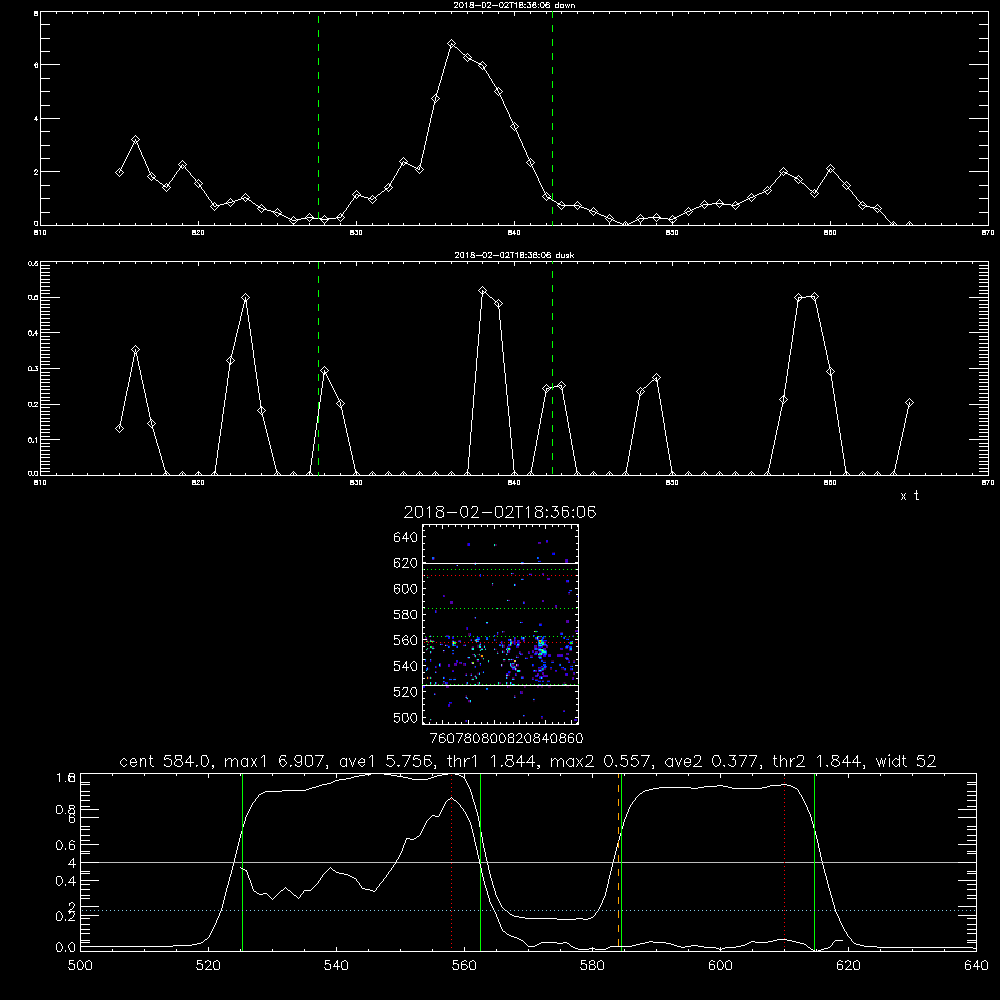The image size is (1000, 1000).
Task: Click the left green dashed line in the dawn plot
Action: coord(318,119)
